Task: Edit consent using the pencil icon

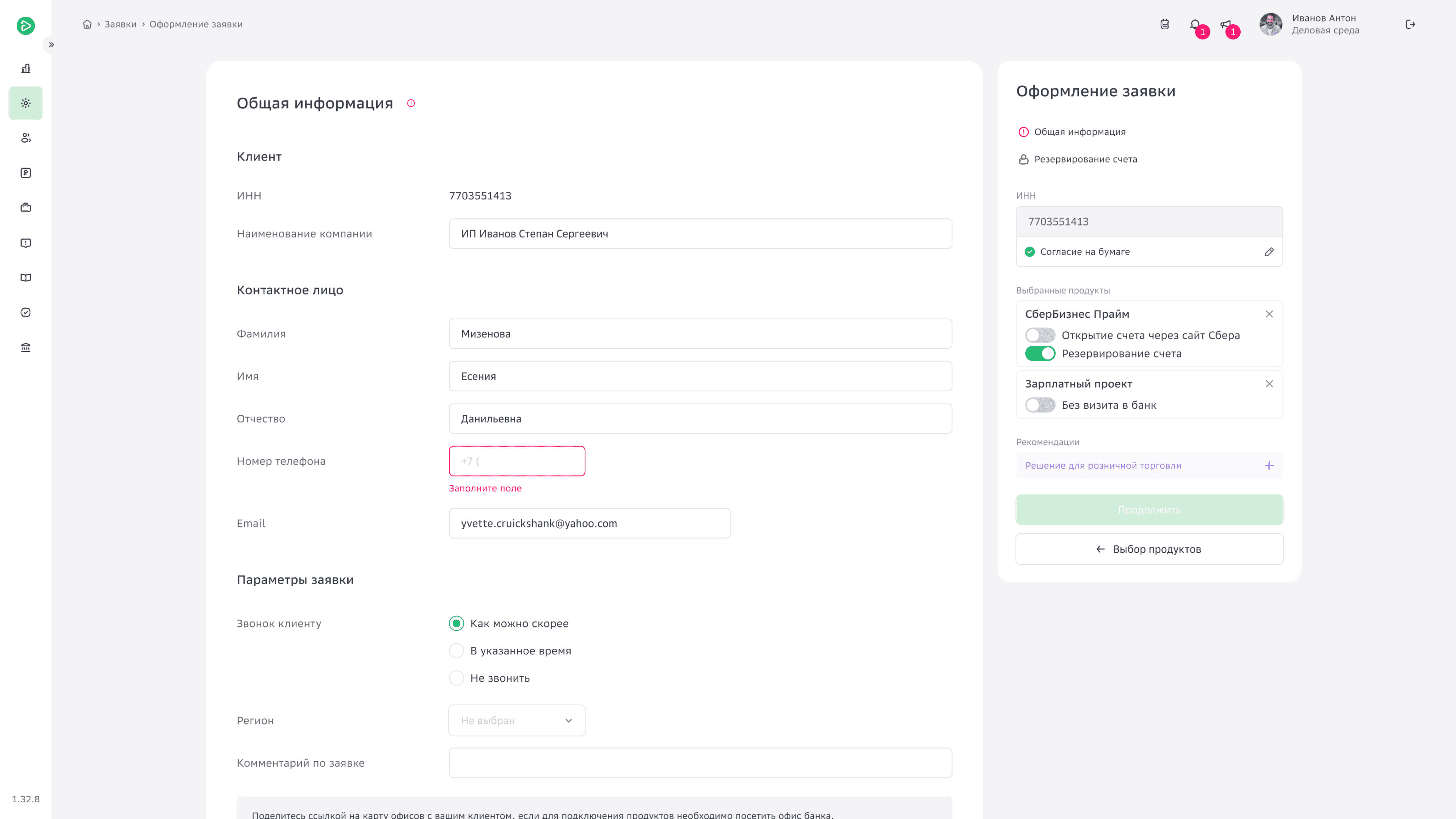Action: click(1269, 252)
